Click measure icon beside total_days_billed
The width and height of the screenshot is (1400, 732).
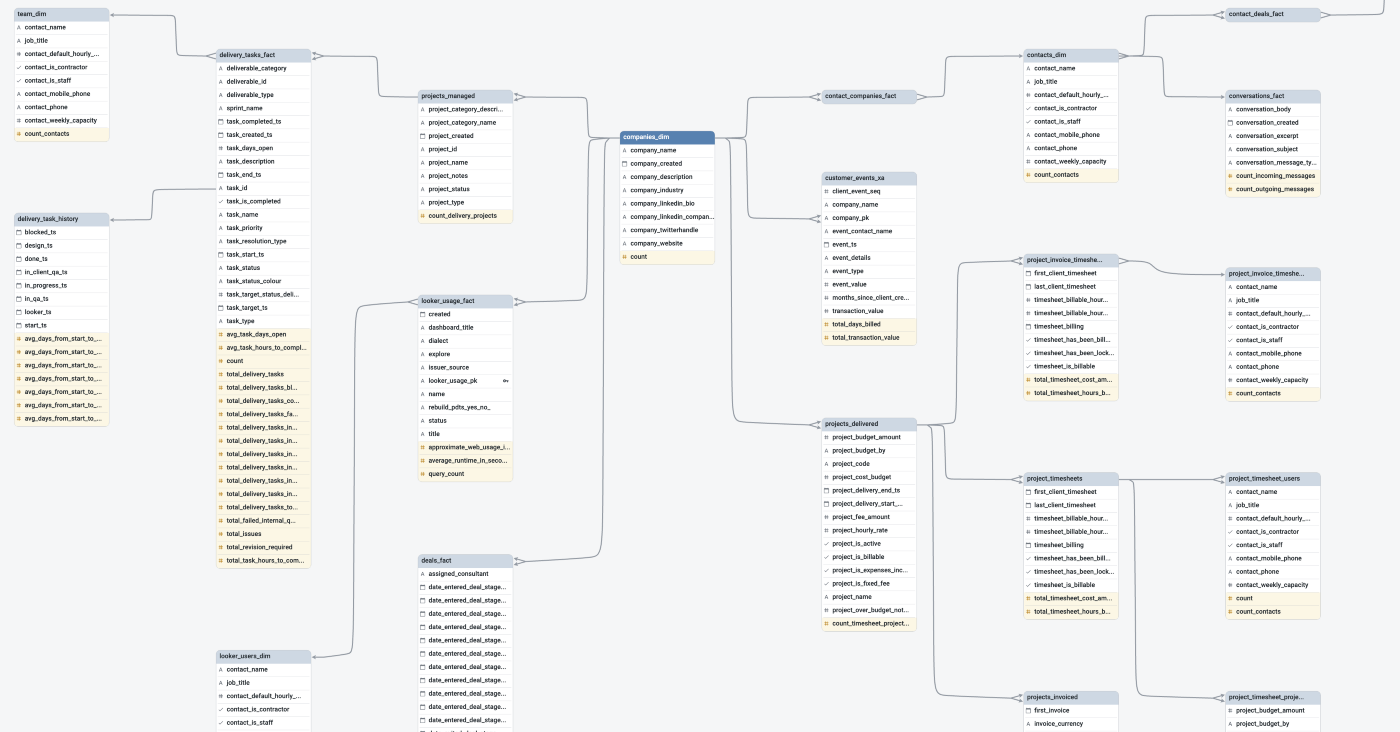point(826,324)
